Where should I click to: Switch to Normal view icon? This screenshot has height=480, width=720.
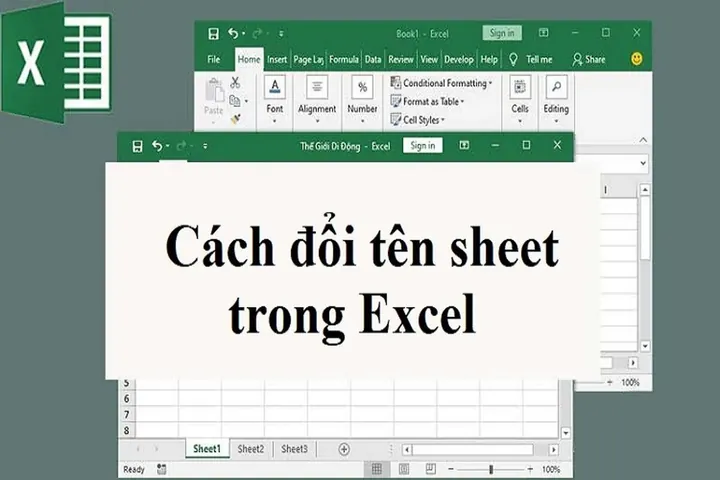click(x=377, y=469)
